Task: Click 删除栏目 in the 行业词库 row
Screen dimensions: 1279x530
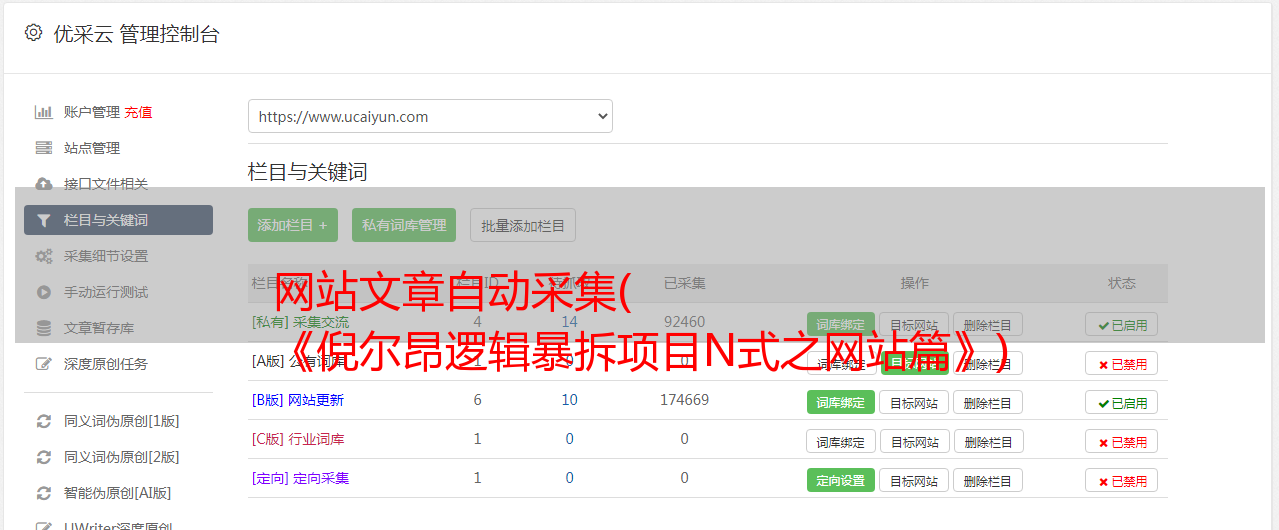Action: (988, 441)
